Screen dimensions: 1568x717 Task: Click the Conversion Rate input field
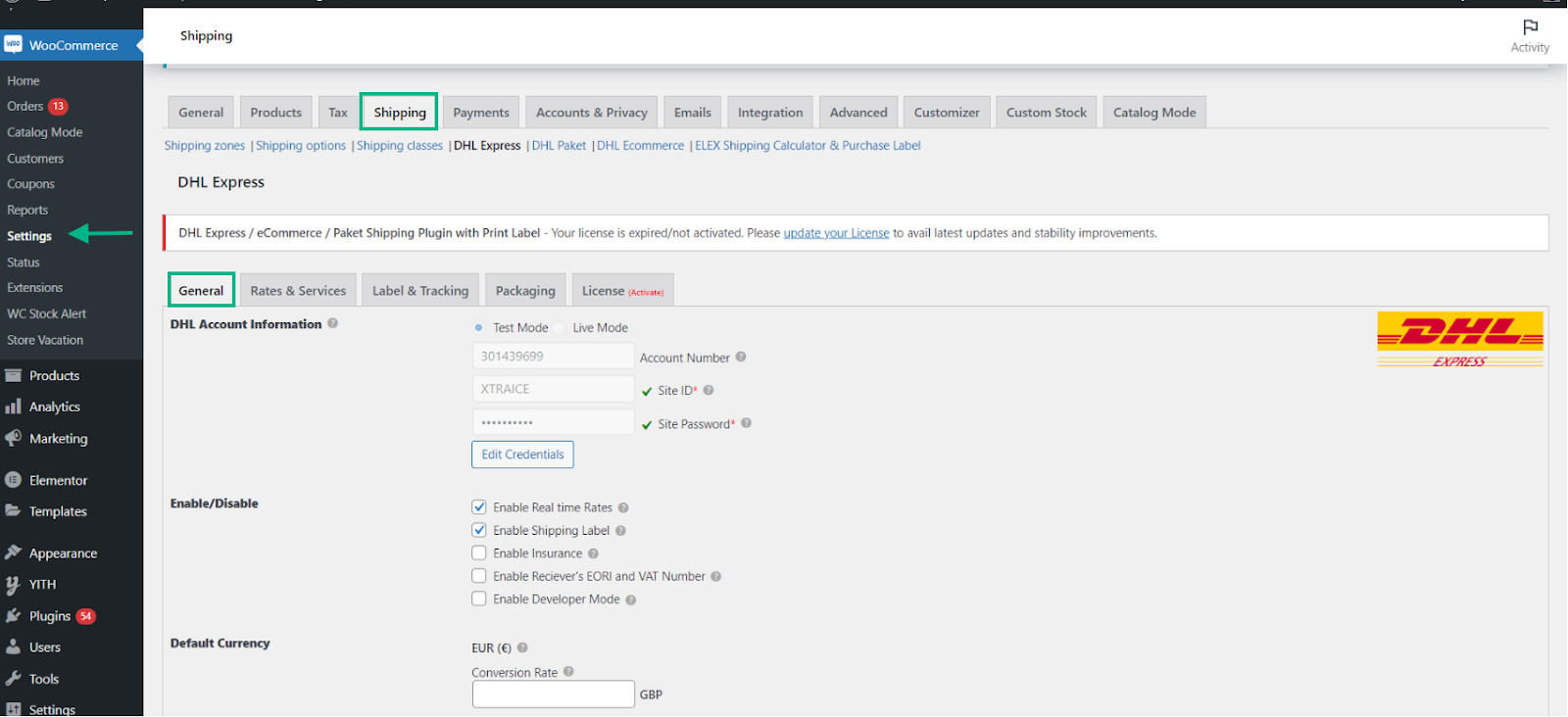(x=554, y=694)
